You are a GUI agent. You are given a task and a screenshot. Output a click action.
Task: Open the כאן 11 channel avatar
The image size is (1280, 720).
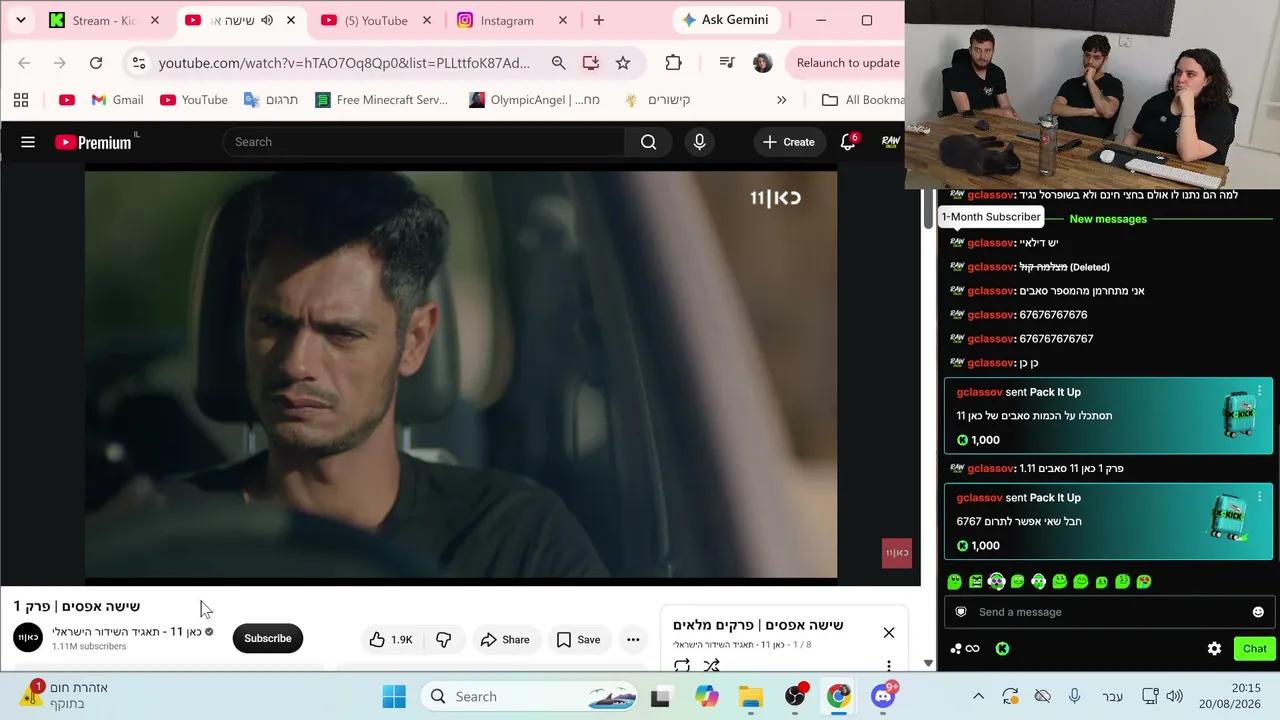tap(28, 637)
